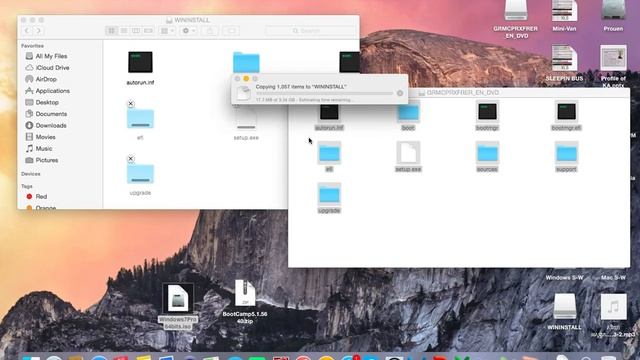Select setup.exe in DVD window
This screenshot has height=360, width=640.
[x=408, y=153]
